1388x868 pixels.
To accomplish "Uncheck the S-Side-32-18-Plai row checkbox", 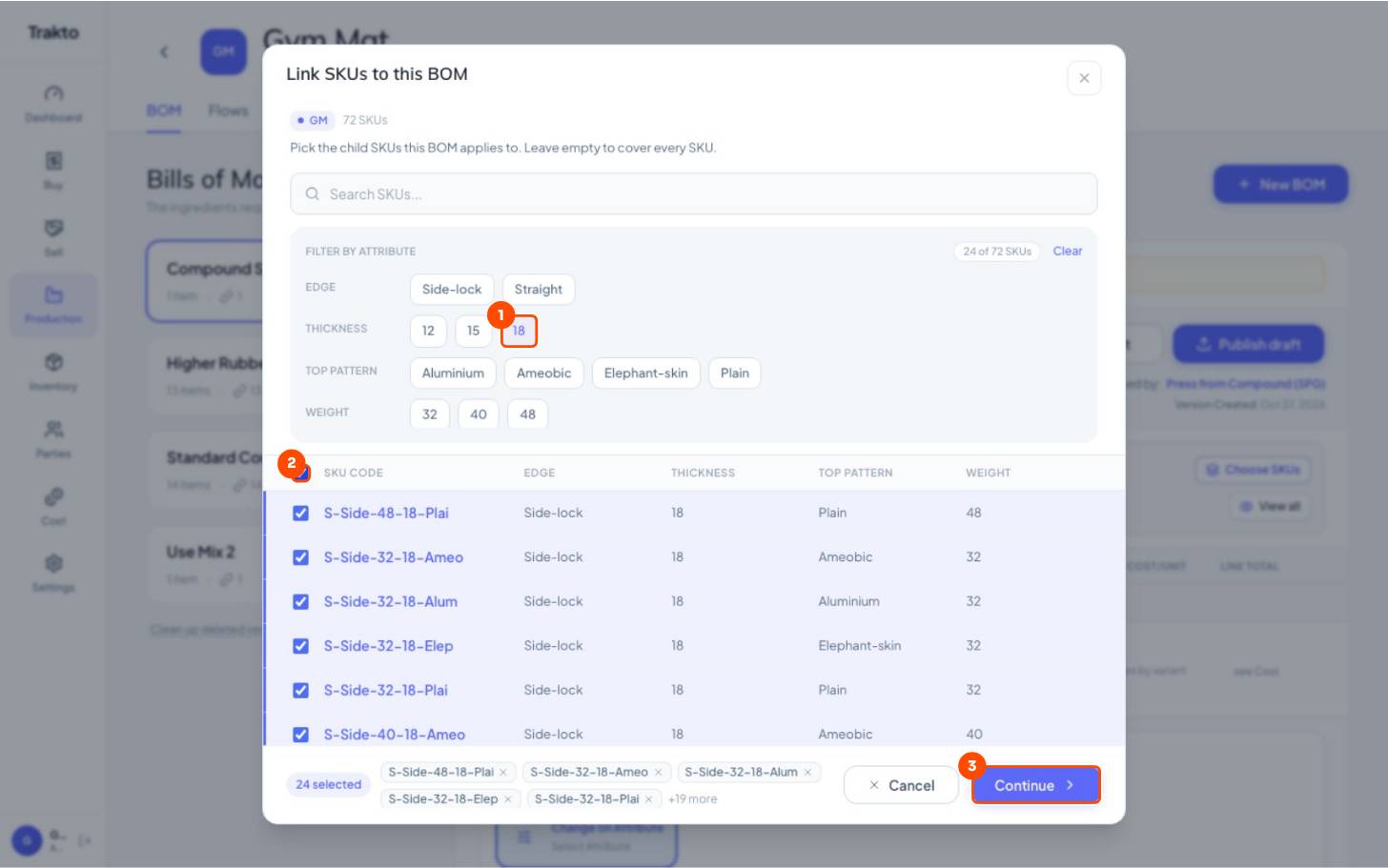I will tap(300, 690).
